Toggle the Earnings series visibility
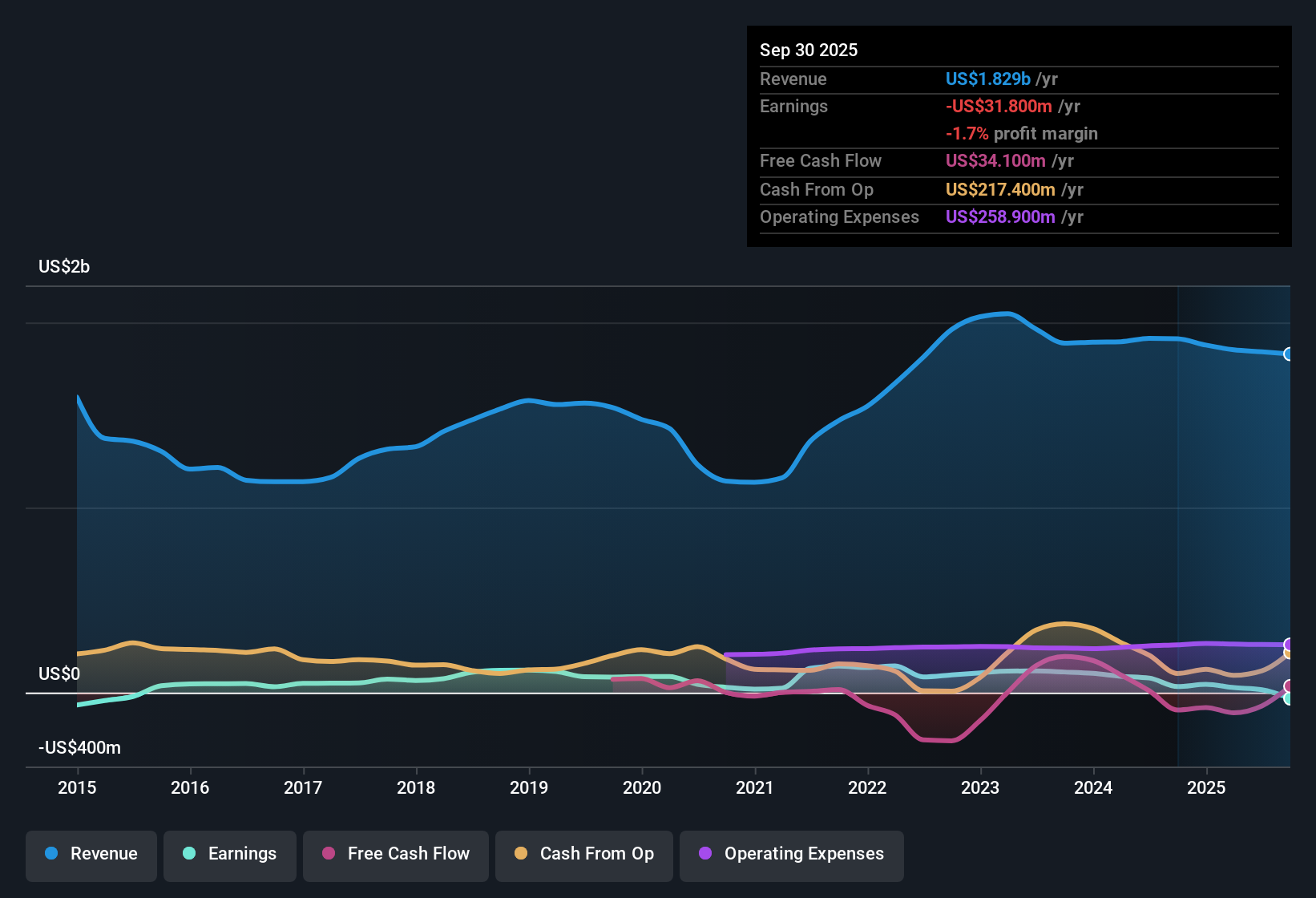 [229, 854]
